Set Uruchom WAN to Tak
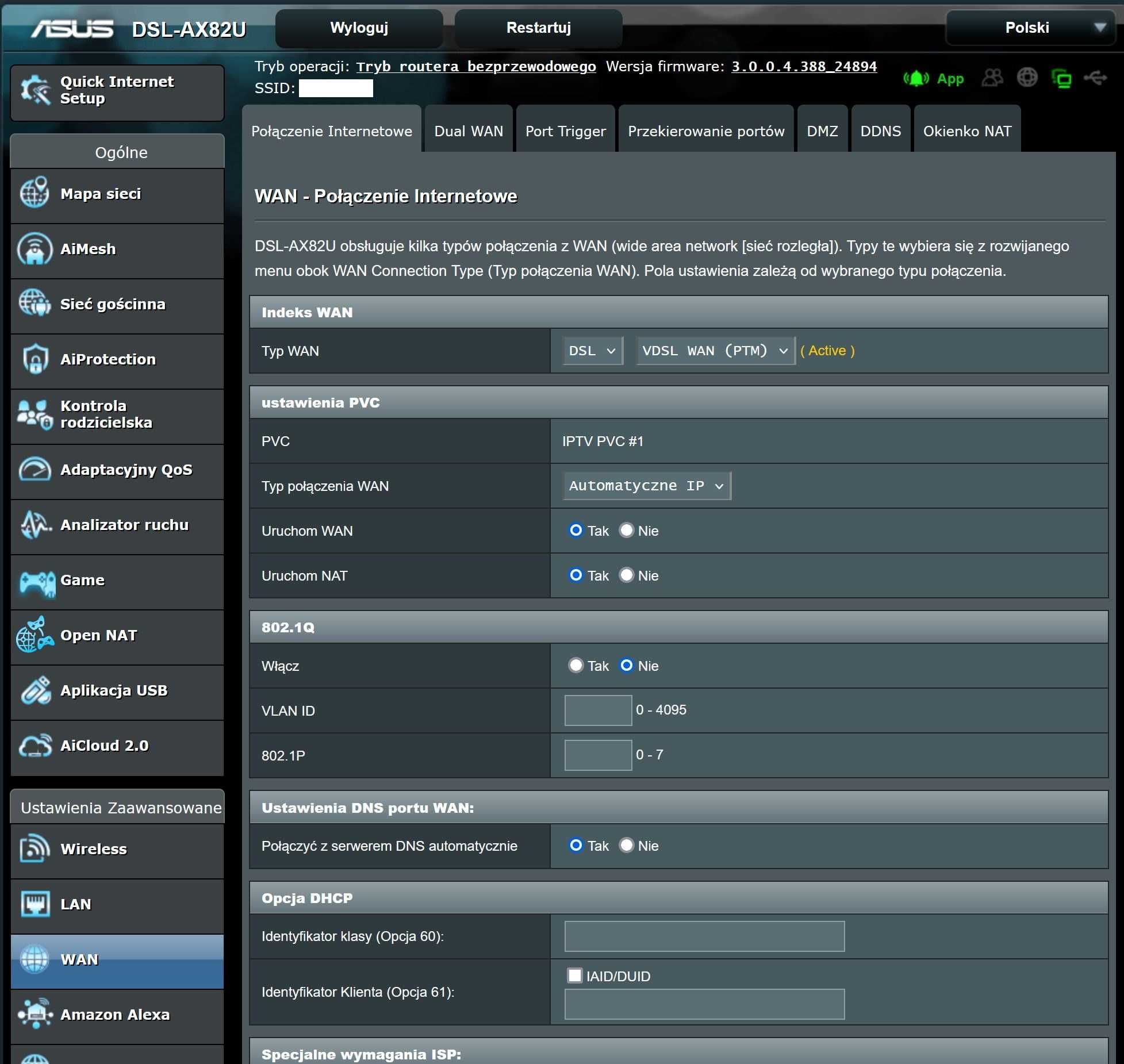The height and width of the screenshot is (1064, 1124). tap(576, 530)
